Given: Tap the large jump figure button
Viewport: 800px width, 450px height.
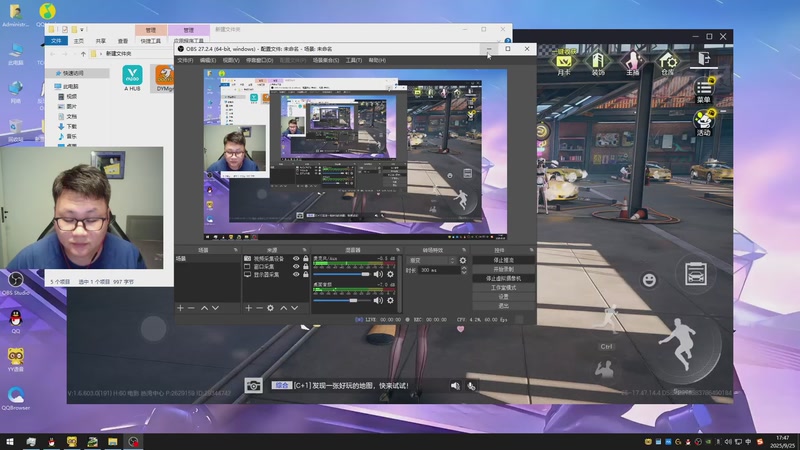Looking at the screenshot, I should tap(683, 344).
